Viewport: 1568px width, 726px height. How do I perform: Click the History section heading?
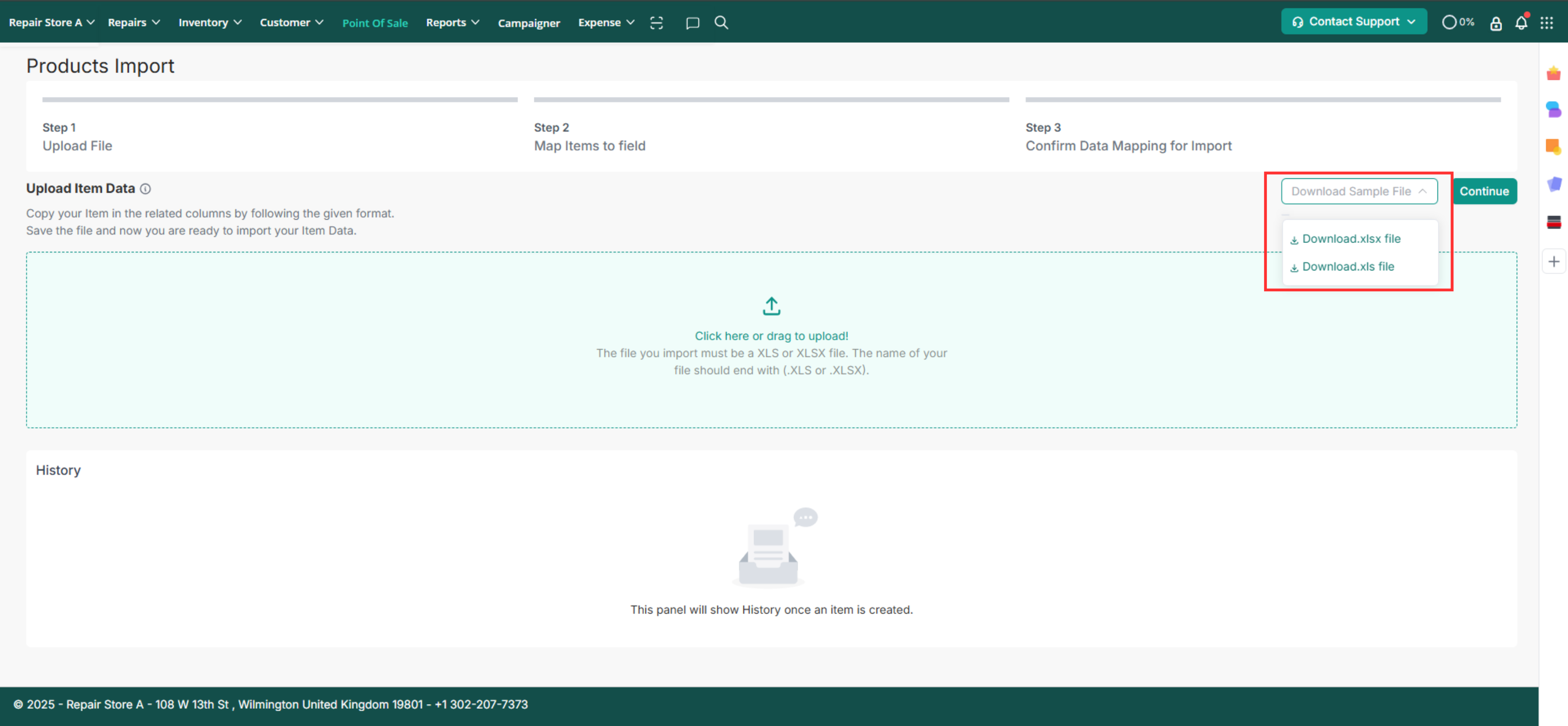[58, 471]
